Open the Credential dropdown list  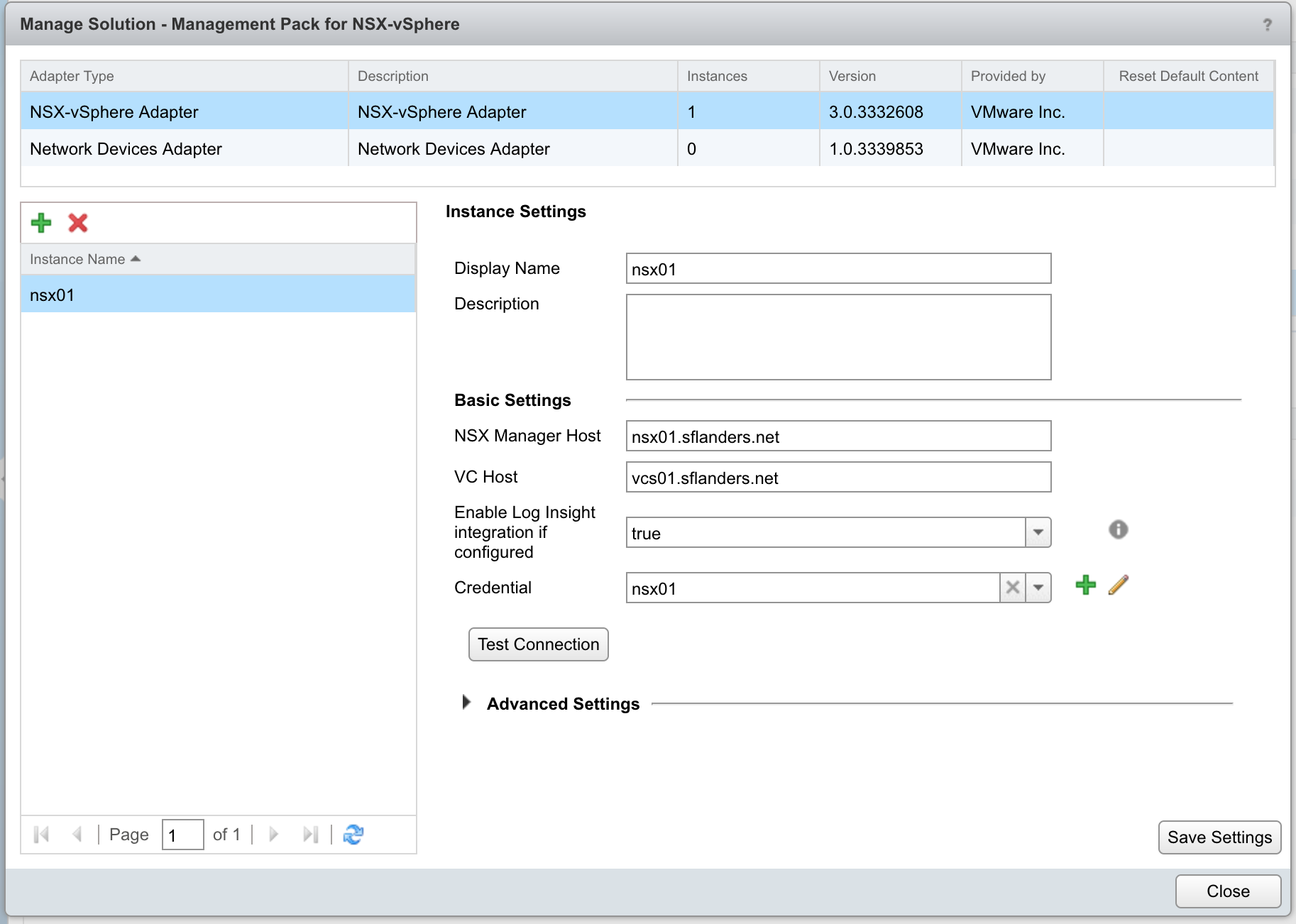(x=1038, y=588)
